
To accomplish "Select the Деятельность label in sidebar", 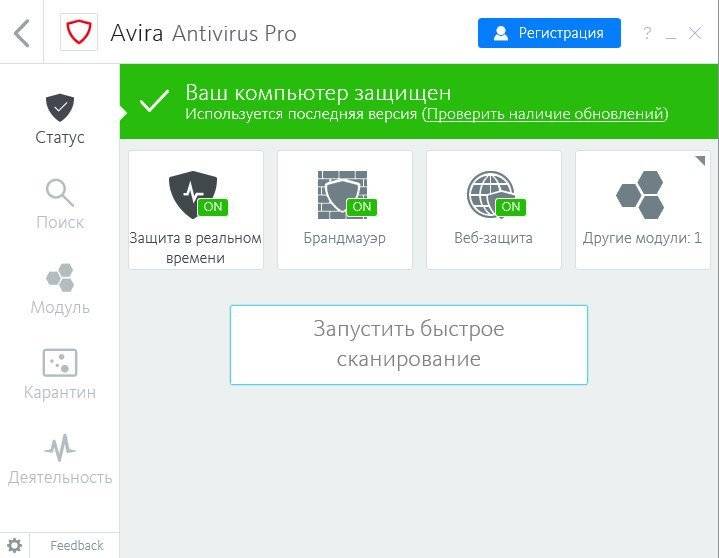I will coord(60,478).
